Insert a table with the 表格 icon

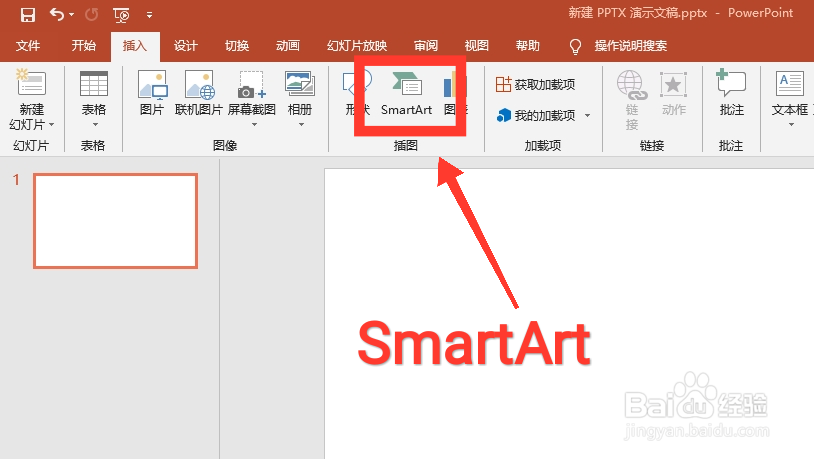(x=94, y=84)
